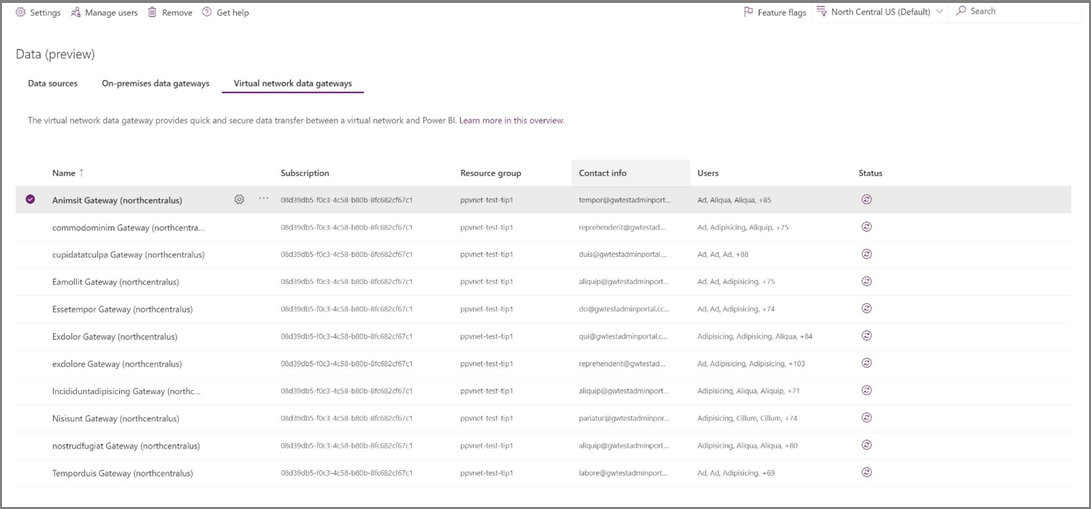Open Get help question icon
The height and width of the screenshot is (509, 1091).
click(x=207, y=13)
